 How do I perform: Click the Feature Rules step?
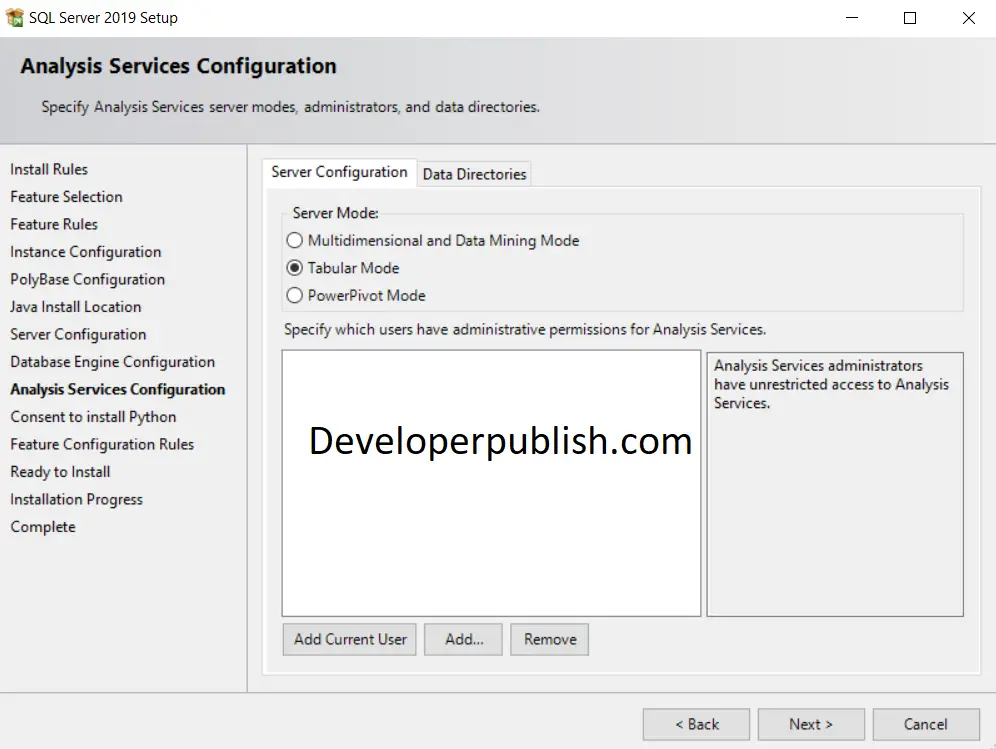click(x=54, y=224)
